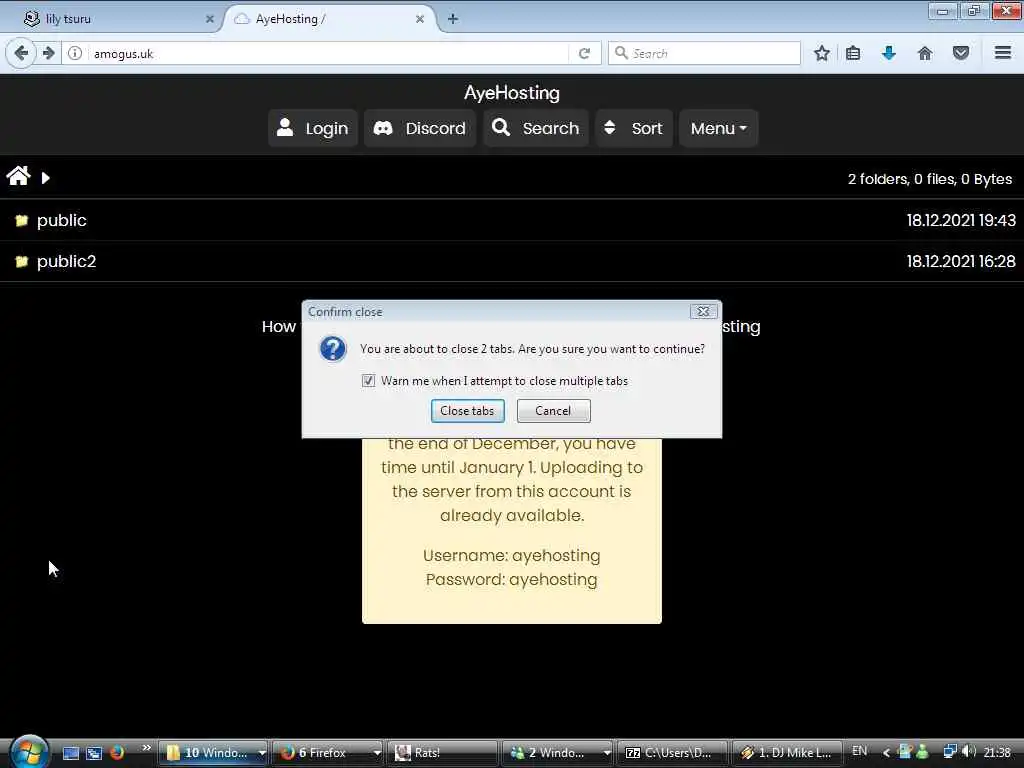Open the 2 Windows taskbar group
This screenshot has width=1024, height=768.
[x=557, y=753]
